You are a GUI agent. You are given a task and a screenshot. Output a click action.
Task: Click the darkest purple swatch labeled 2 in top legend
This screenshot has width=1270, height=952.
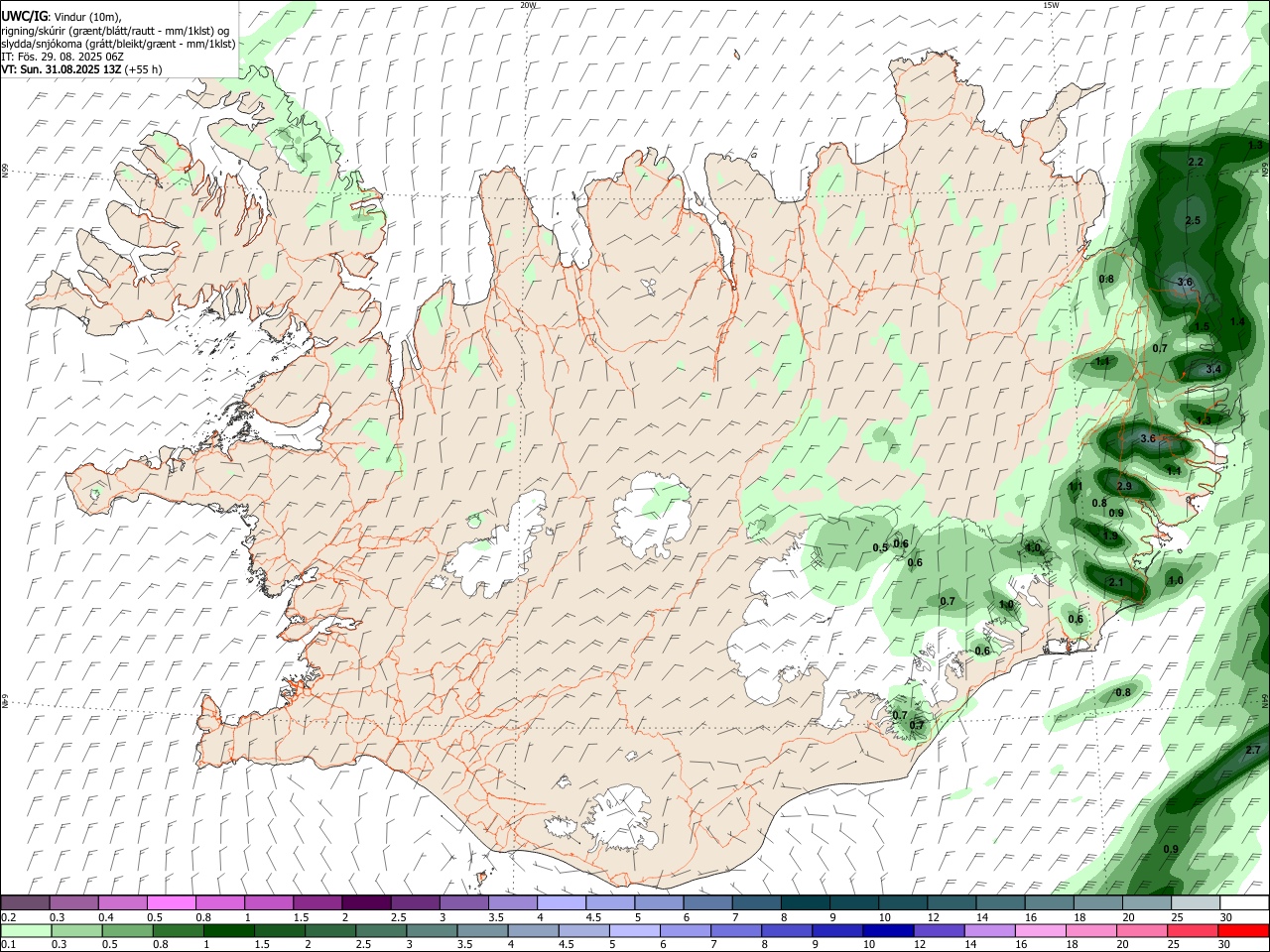coord(366,902)
